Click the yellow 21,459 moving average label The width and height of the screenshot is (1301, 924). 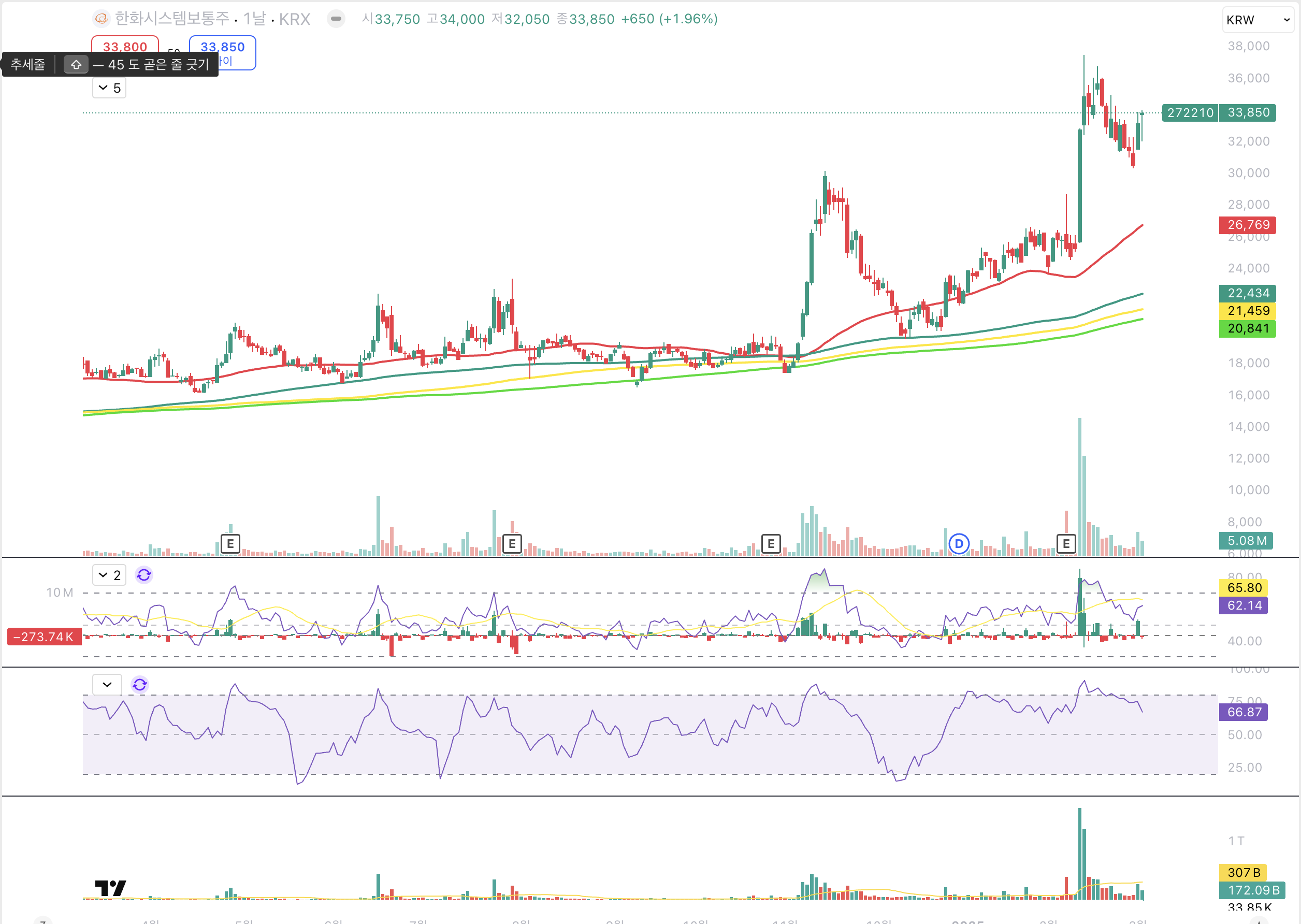coord(1248,311)
